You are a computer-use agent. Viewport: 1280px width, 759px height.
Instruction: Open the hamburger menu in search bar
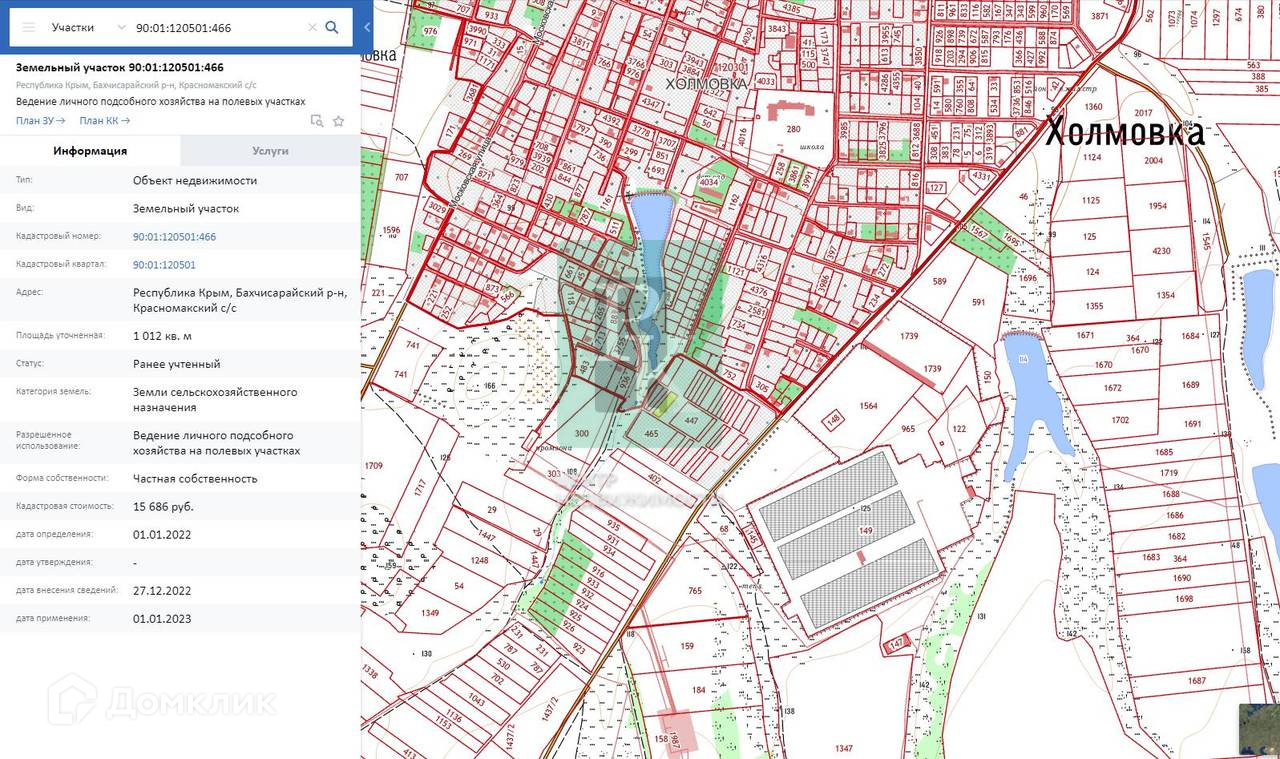(29, 28)
